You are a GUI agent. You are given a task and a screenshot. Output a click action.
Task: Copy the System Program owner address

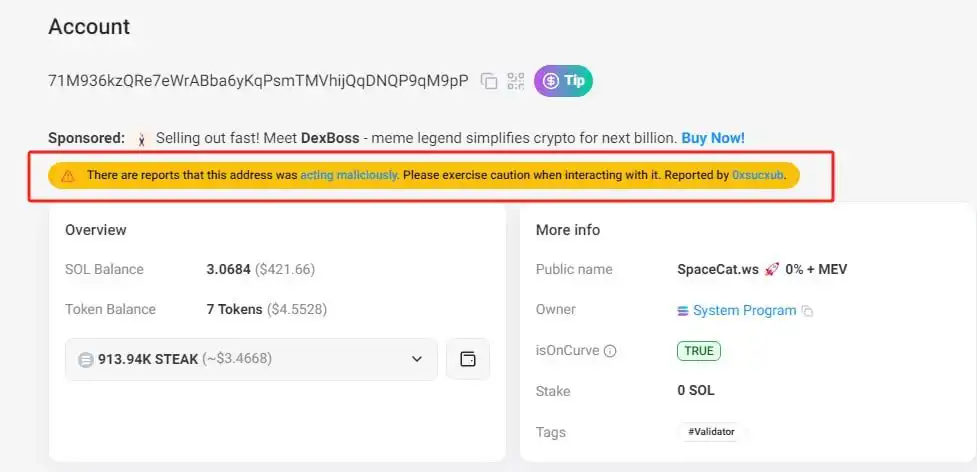(808, 311)
